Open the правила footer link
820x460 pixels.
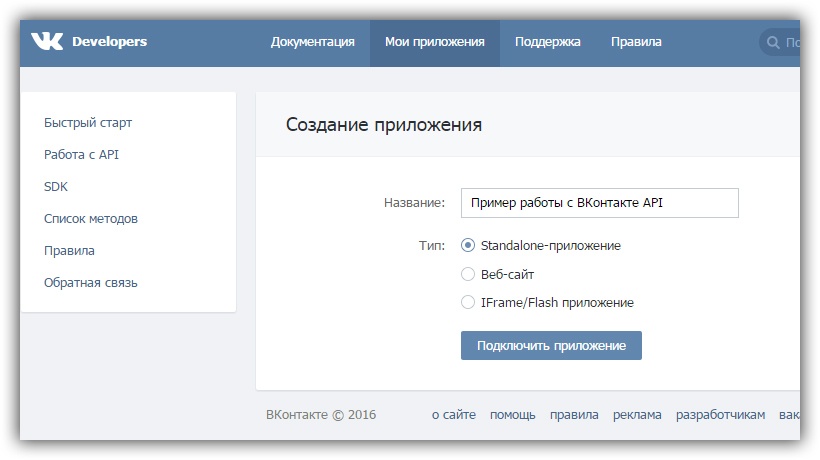point(574,415)
